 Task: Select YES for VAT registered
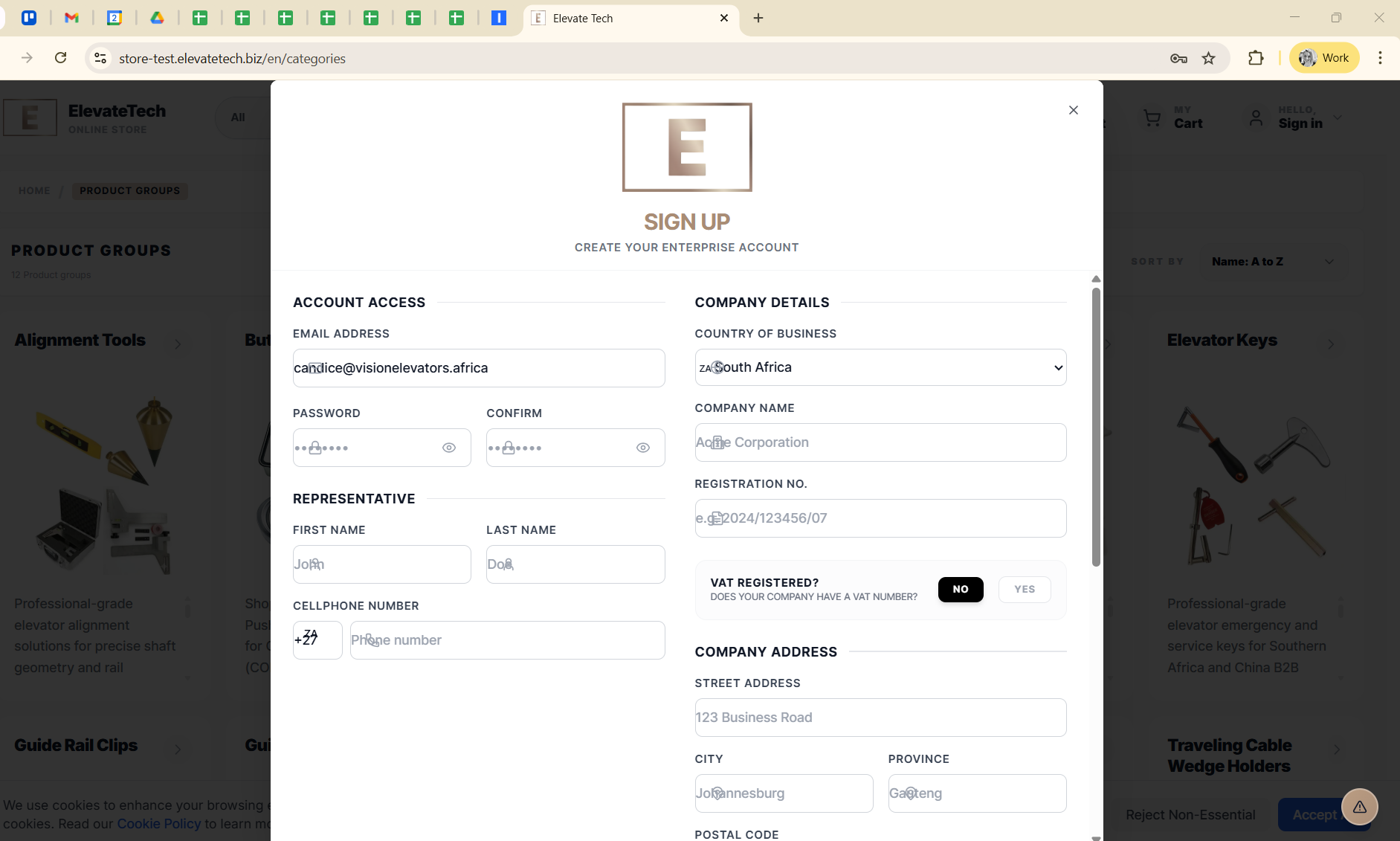point(1024,589)
